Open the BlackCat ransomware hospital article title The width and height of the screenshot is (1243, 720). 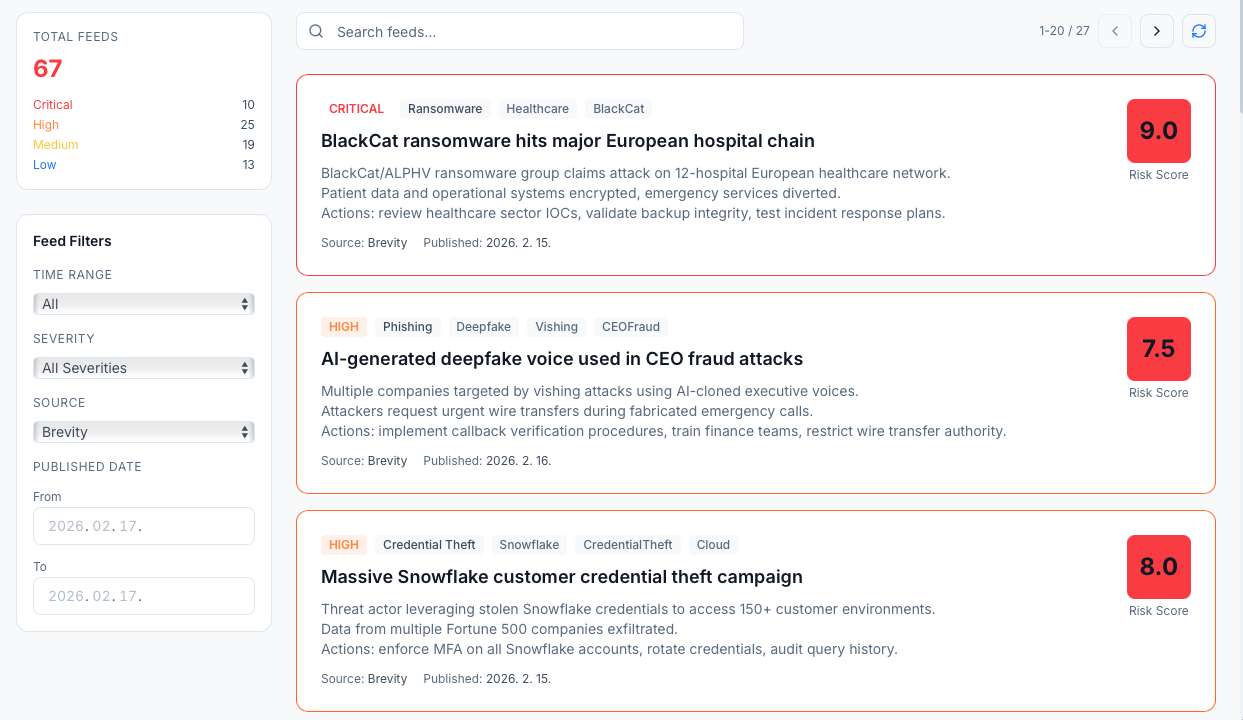pyautogui.click(x=566, y=141)
